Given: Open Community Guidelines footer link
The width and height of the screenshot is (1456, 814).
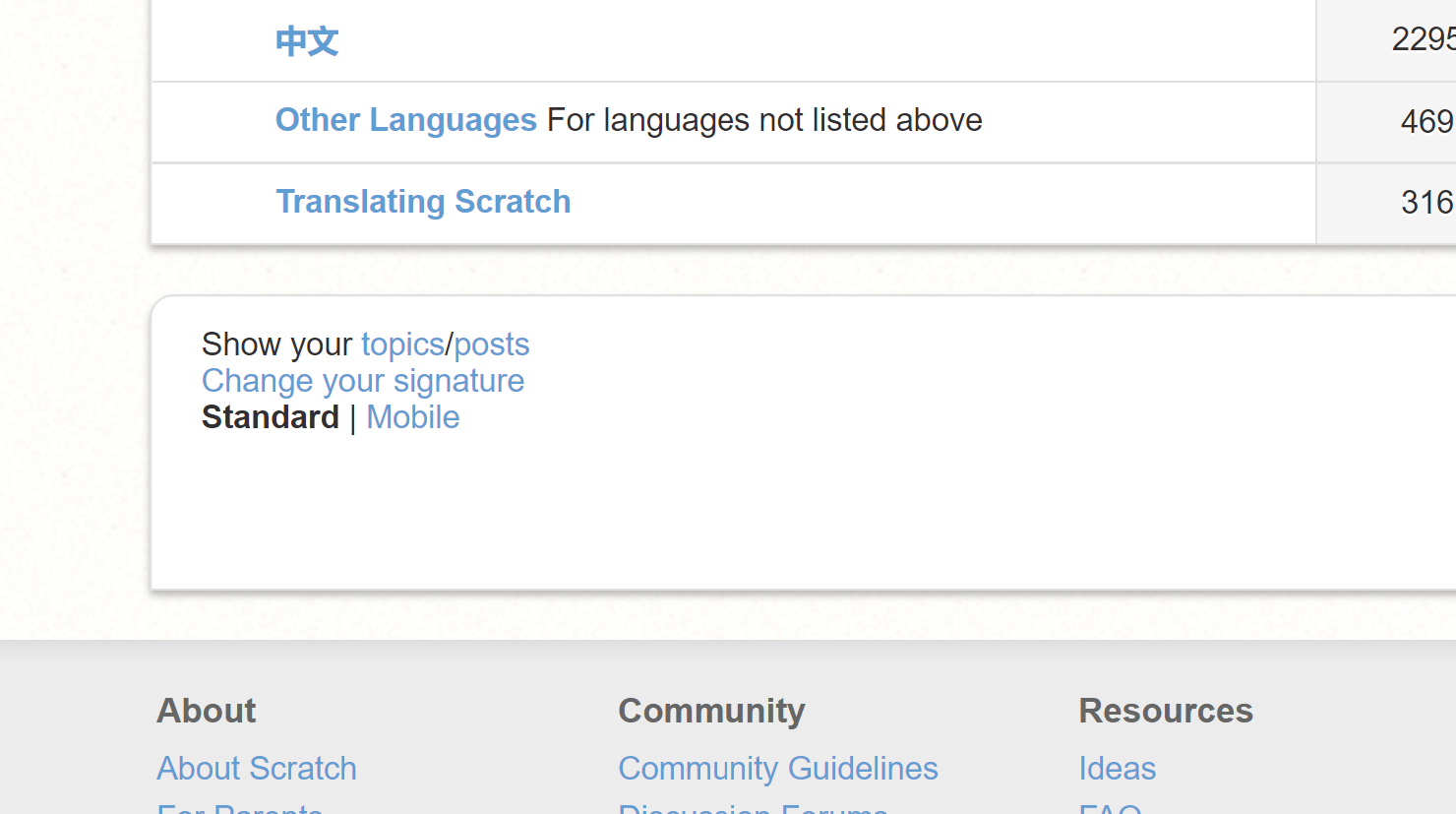Looking at the screenshot, I should point(778,768).
